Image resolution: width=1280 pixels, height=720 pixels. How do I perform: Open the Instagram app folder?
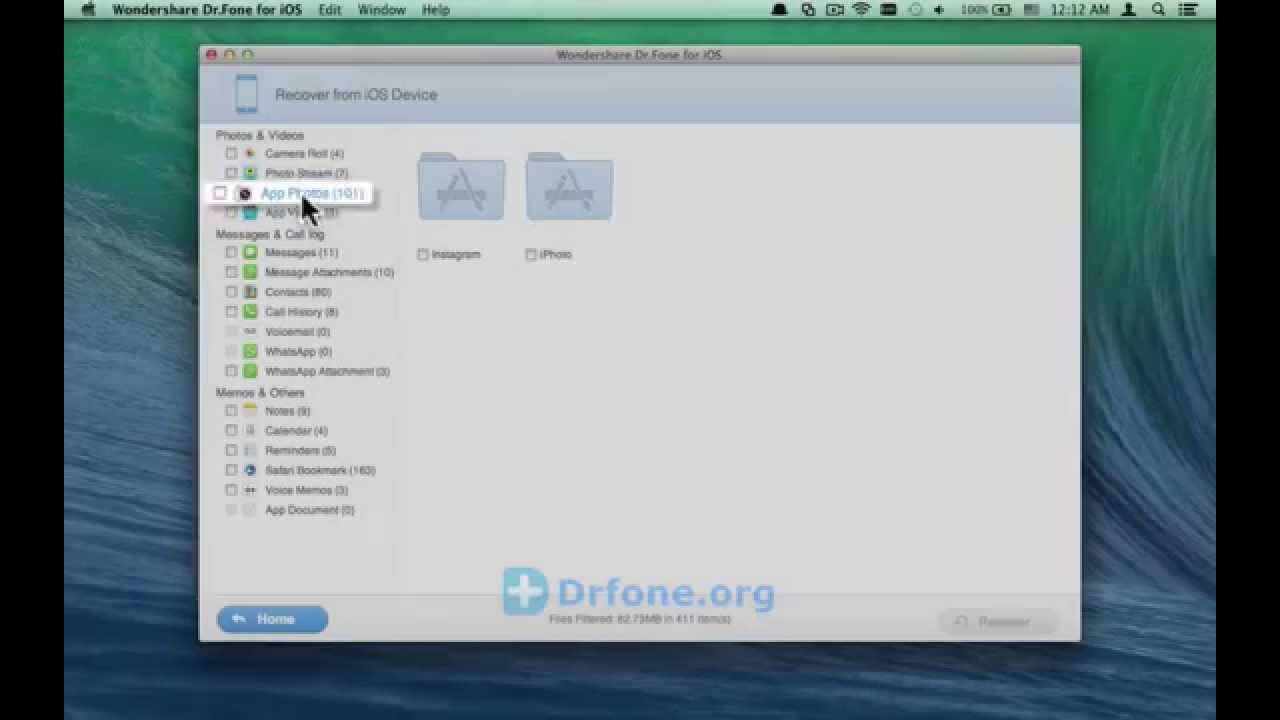pos(461,186)
